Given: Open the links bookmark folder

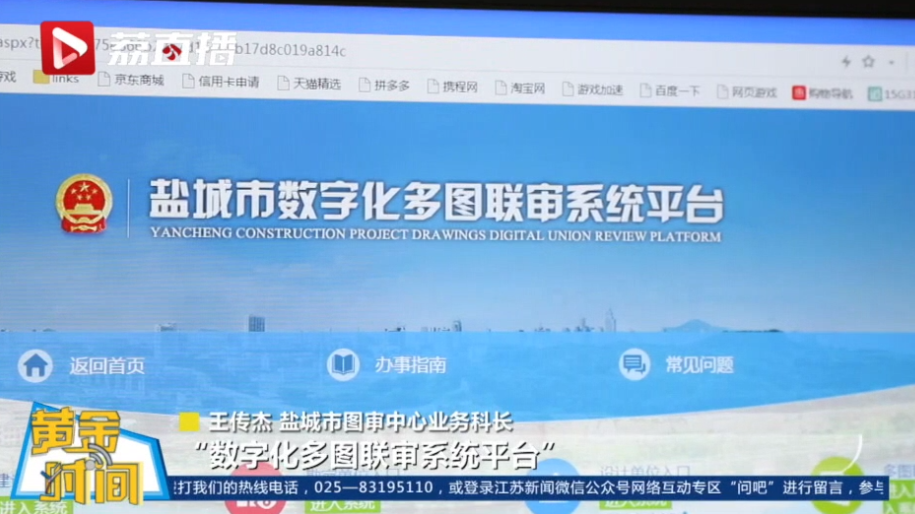Looking at the screenshot, I should [x=56, y=78].
